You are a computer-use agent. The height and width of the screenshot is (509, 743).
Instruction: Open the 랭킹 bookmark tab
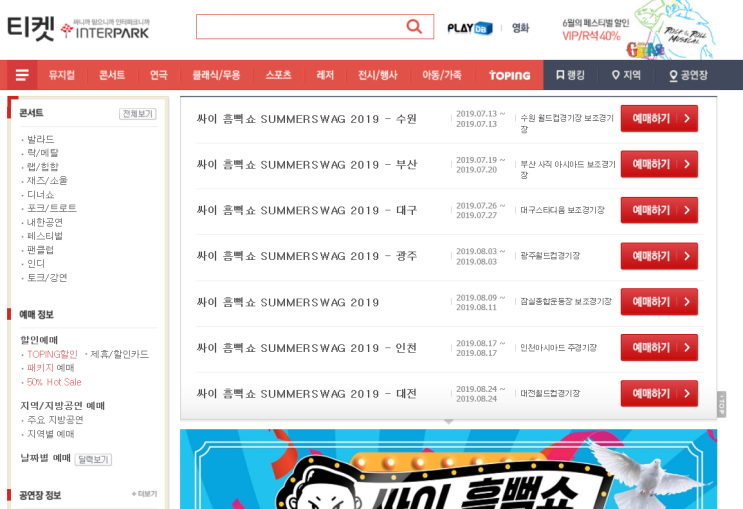(x=570, y=75)
